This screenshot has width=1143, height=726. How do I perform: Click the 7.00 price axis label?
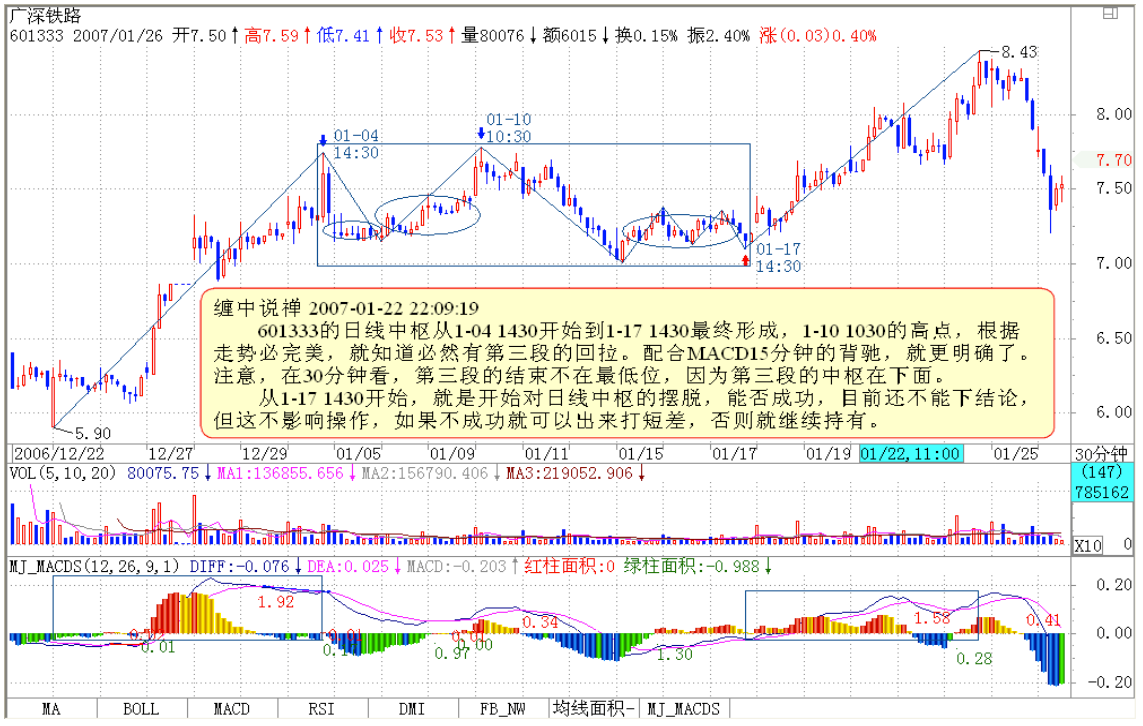pos(1114,263)
